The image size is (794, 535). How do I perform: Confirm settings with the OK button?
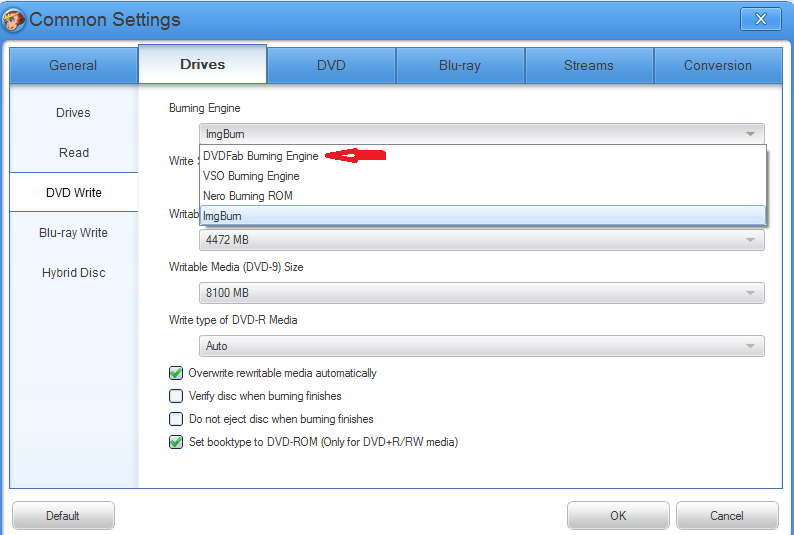[618, 516]
